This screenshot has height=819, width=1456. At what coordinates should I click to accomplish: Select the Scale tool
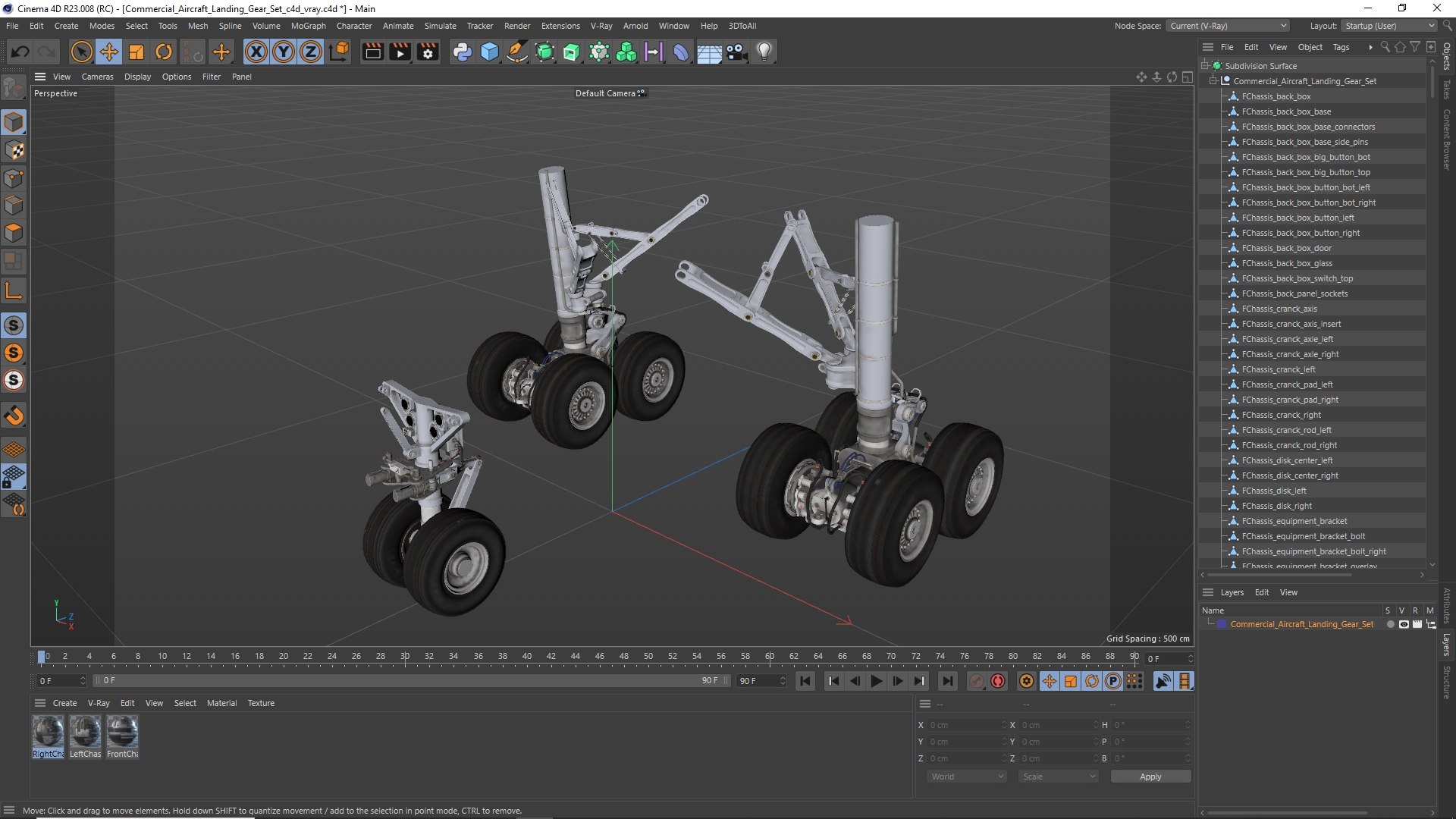[136, 52]
